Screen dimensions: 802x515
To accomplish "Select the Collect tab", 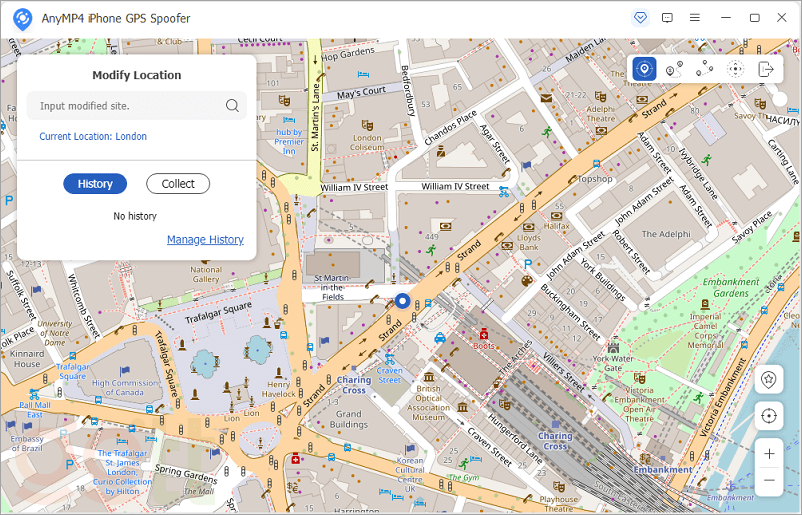I will click(178, 183).
